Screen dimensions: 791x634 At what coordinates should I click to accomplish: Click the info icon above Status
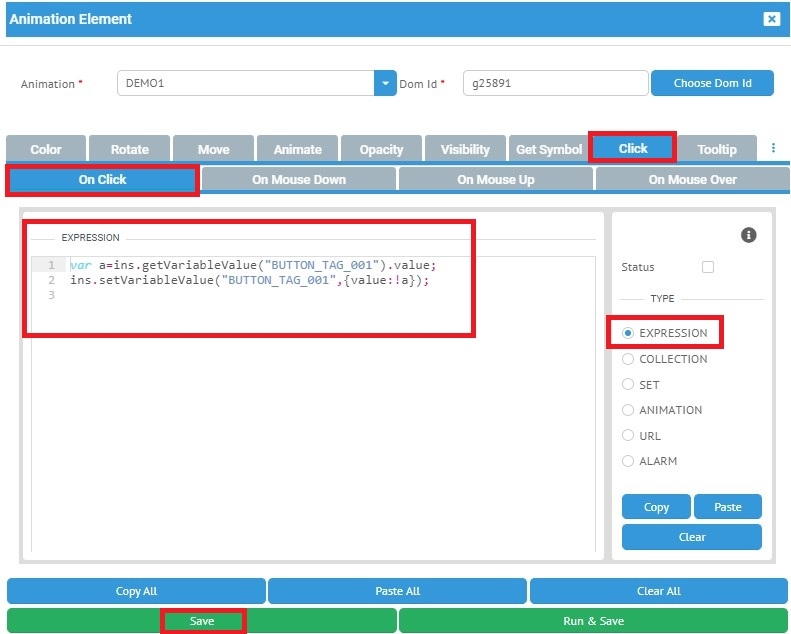click(x=748, y=235)
